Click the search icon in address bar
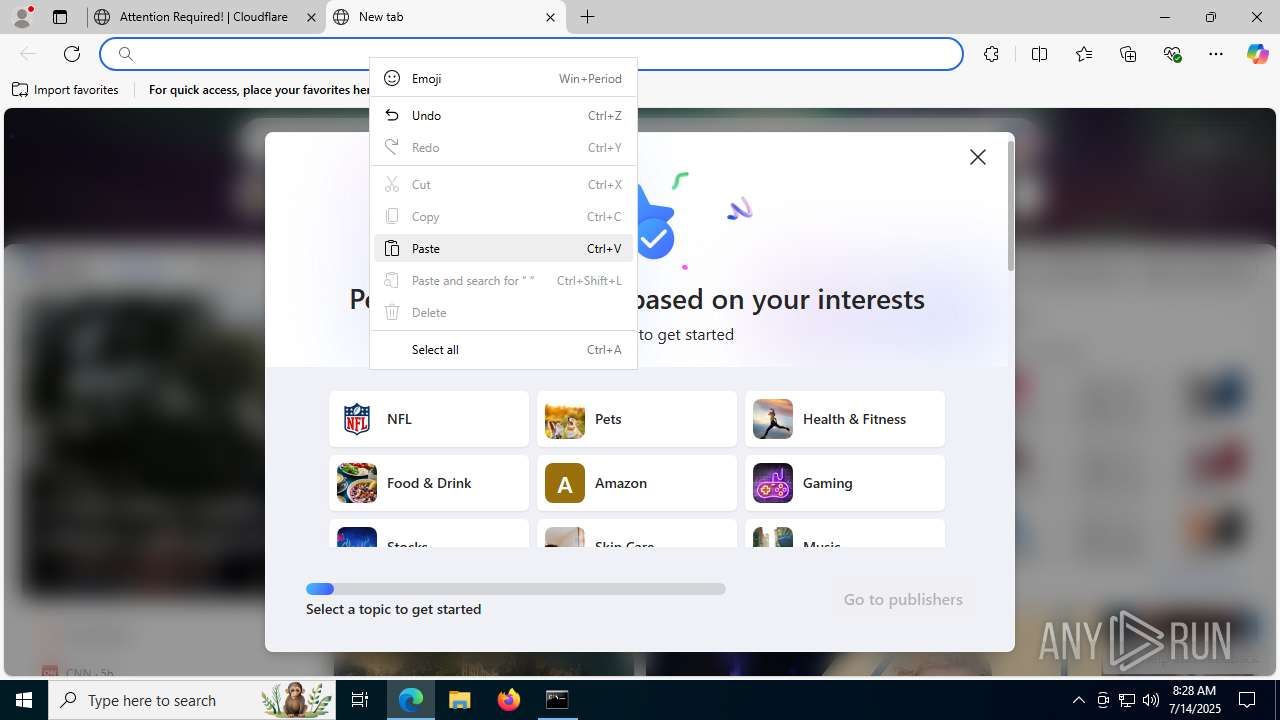1280x720 pixels. (x=126, y=54)
